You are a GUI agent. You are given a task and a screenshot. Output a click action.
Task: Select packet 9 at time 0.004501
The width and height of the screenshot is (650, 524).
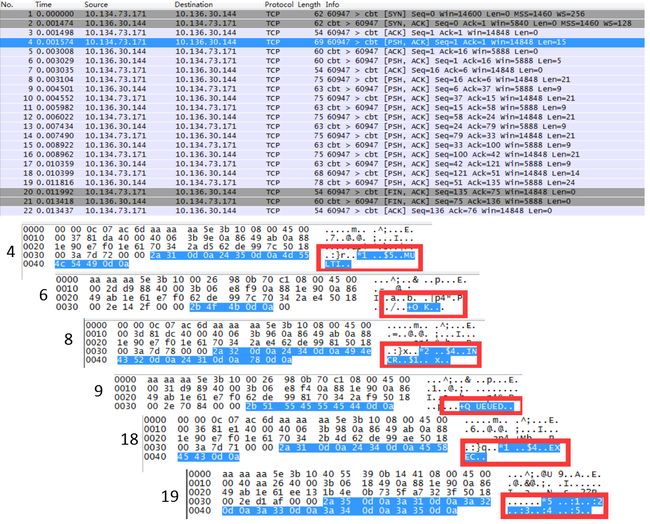[x=322, y=89]
